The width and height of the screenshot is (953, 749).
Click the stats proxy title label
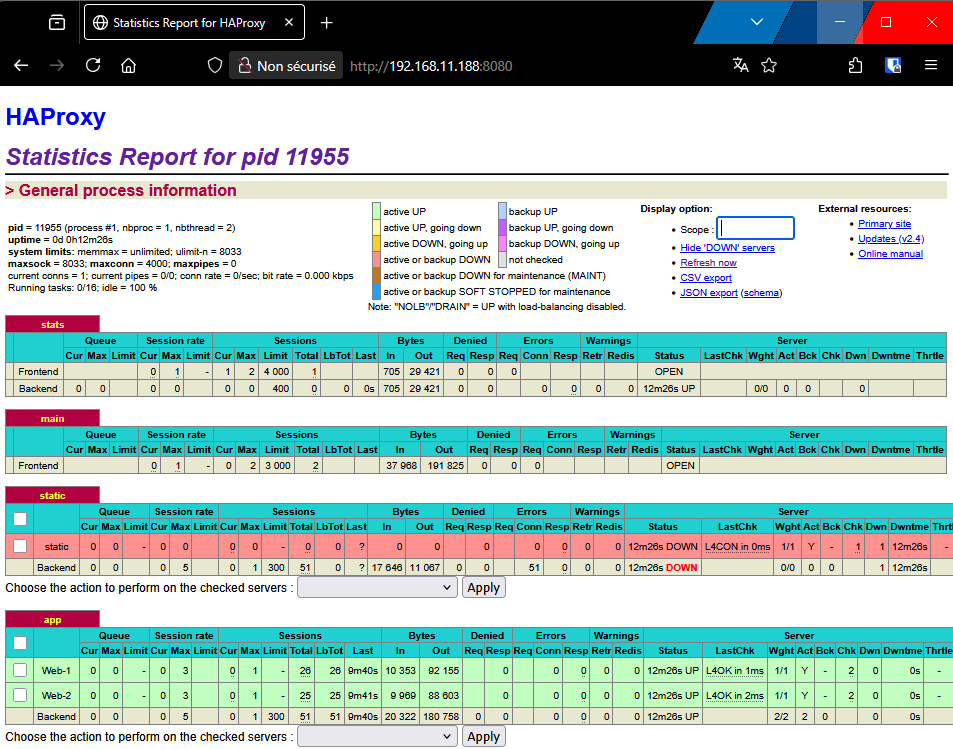click(x=52, y=325)
